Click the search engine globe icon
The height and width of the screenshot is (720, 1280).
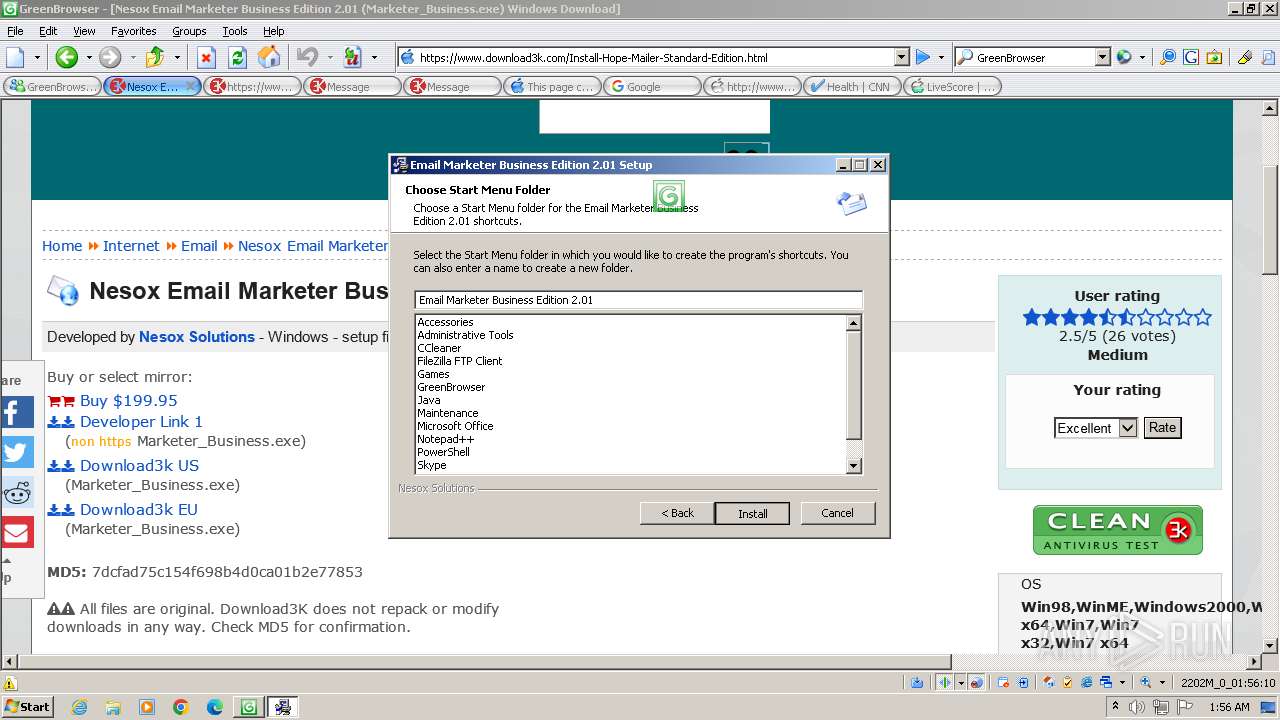click(x=1124, y=57)
